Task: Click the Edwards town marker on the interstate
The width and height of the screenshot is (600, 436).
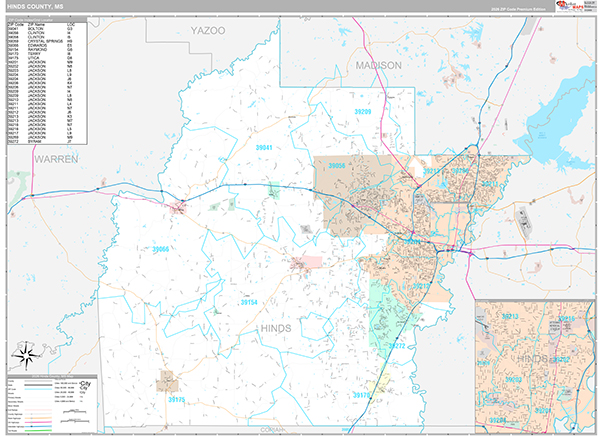Action: coord(179,208)
